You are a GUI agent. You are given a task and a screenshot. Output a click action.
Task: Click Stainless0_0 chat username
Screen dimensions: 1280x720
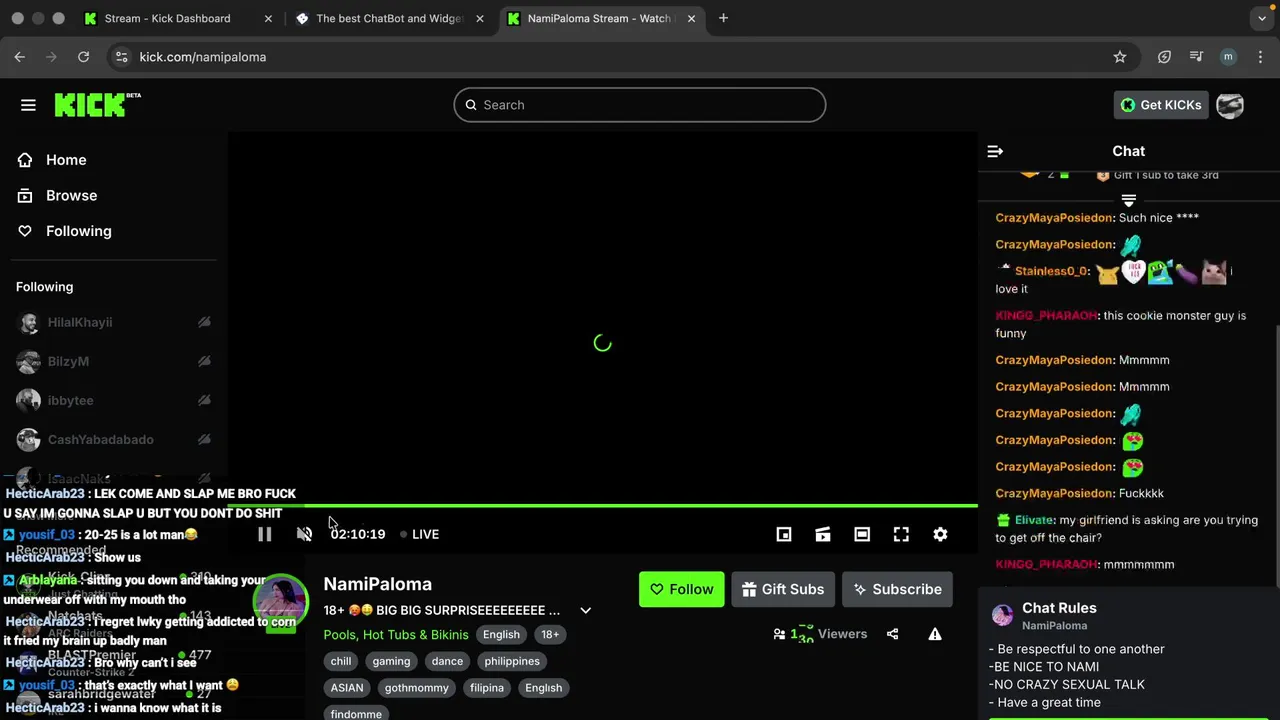click(x=1051, y=271)
